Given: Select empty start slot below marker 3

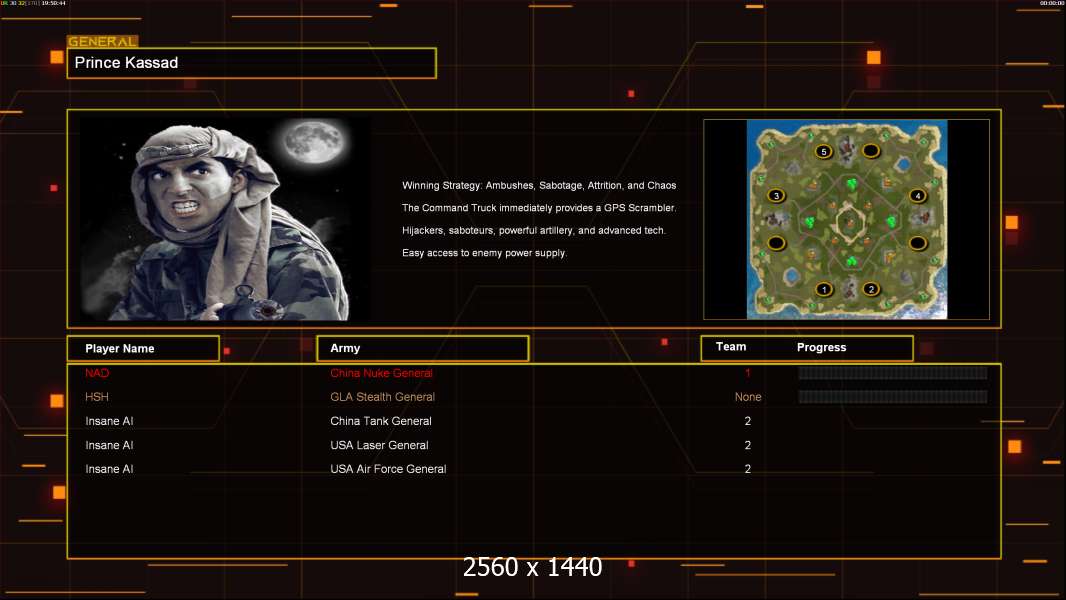Looking at the screenshot, I should (x=776, y=243).
